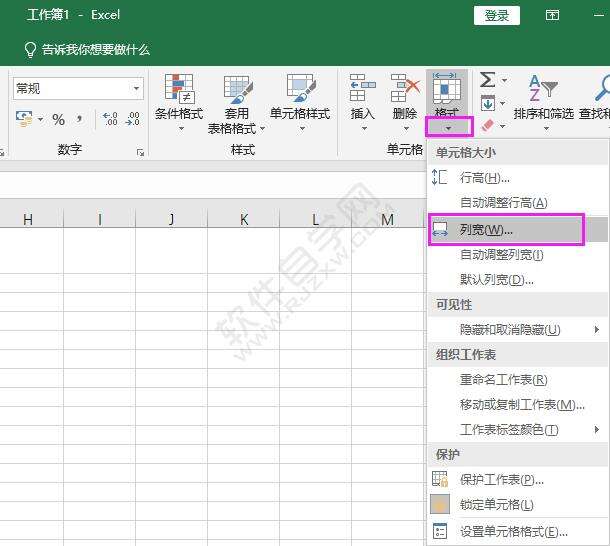610x546 pixels.
Task: Choose AutoFit Row Height (自动调整行高)
Action: pyautogui.click(x=518, y=203)
